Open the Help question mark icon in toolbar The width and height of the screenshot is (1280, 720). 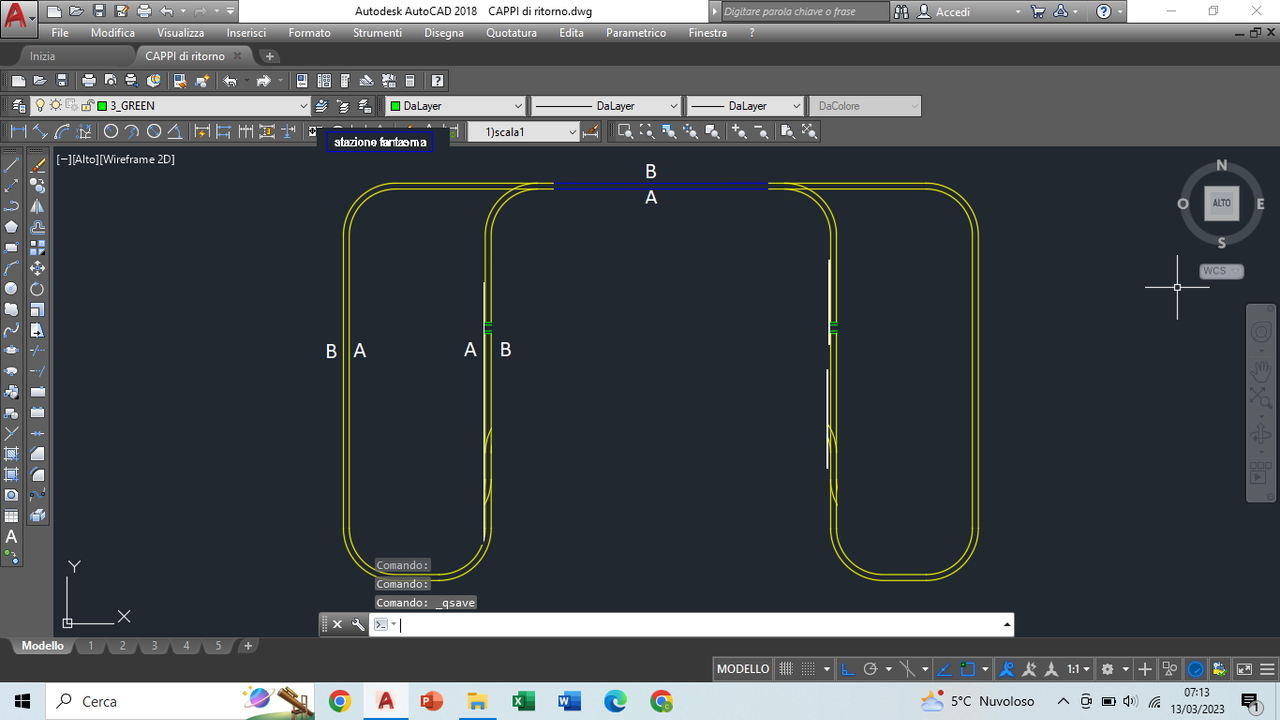pos(437,81)
